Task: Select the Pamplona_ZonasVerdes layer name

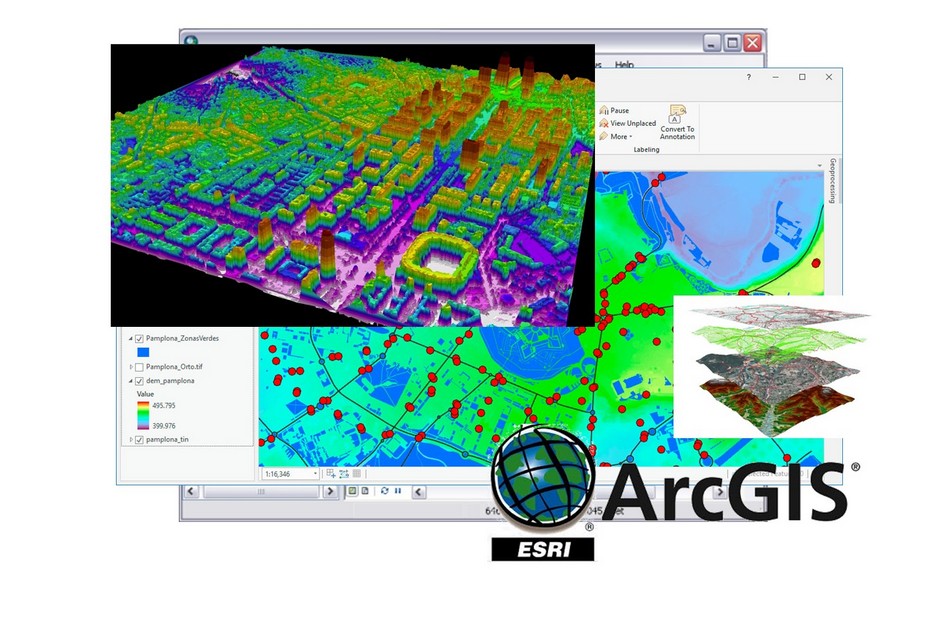Action: (182, 338)
